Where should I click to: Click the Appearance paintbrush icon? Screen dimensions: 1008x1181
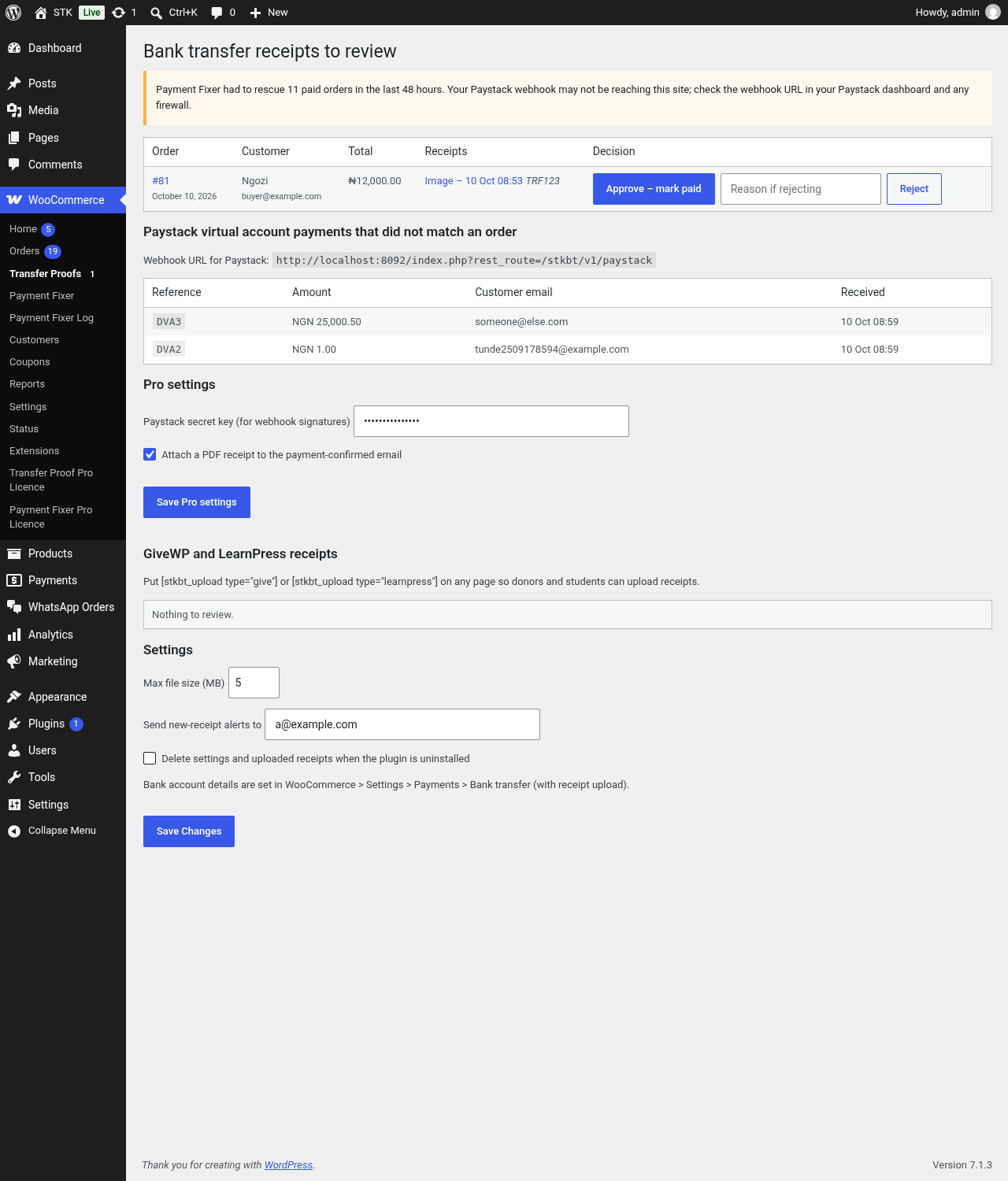tap(14, 697)
